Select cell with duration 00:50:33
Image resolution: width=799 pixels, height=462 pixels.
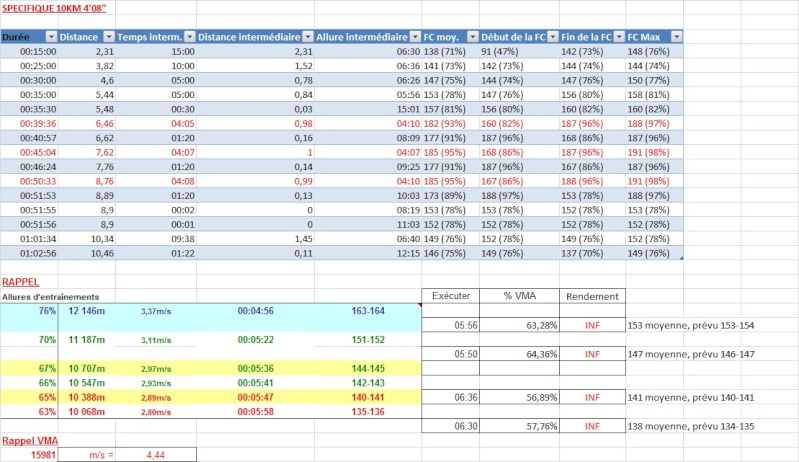(30, 181)
